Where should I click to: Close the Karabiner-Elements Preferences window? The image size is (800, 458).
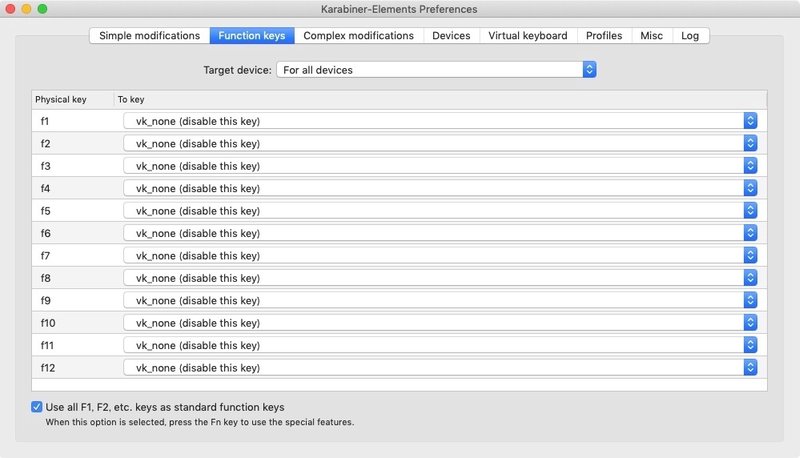10,9
